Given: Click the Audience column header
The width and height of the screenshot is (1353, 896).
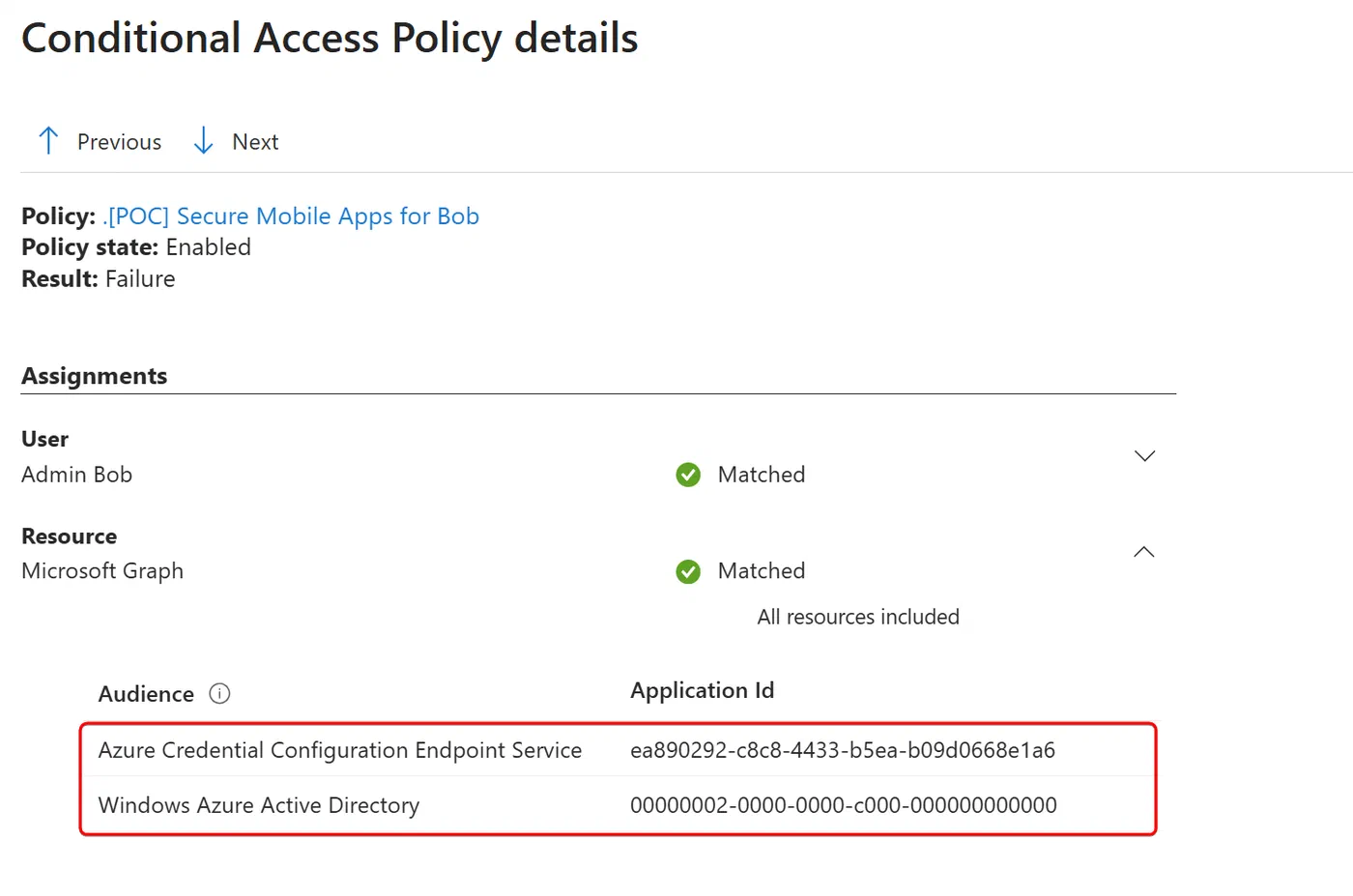Looking at the screenshot, I should (146, 694).
